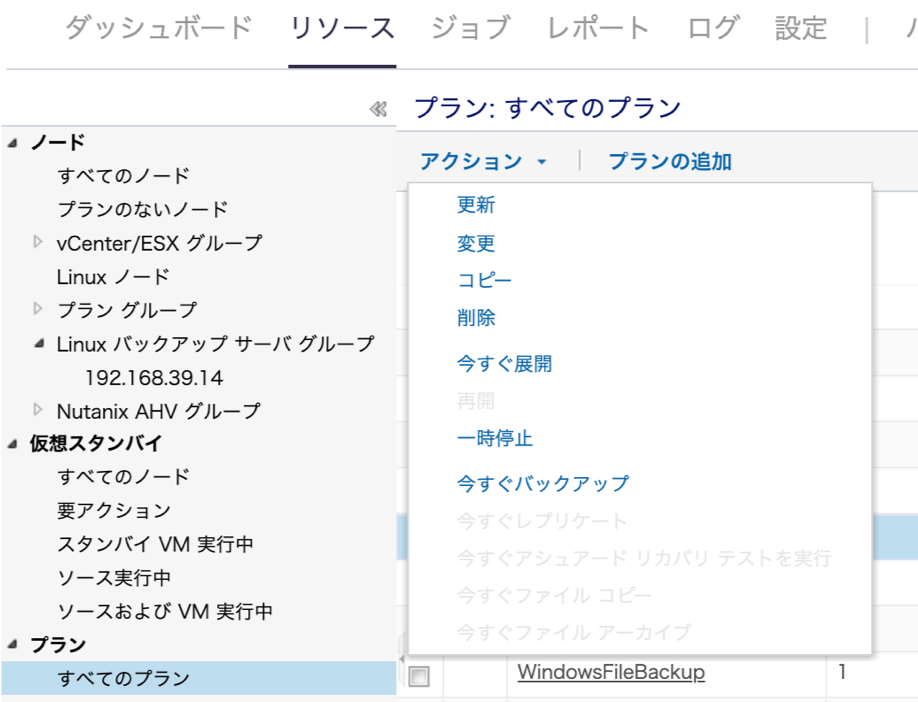Select Linux ノード in the tree
The image size is (918, 702).
click(113, 276)
